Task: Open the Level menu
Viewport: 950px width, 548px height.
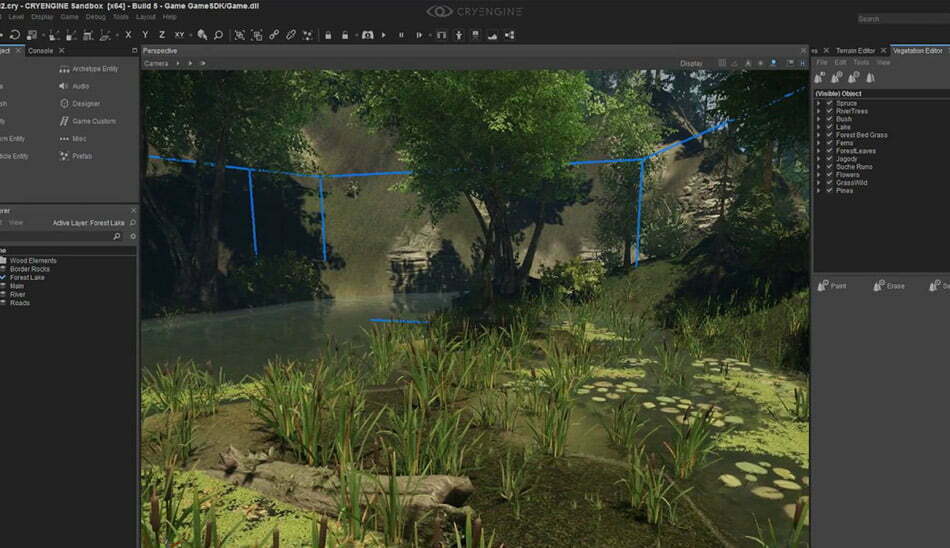Action: coord(16,17)
